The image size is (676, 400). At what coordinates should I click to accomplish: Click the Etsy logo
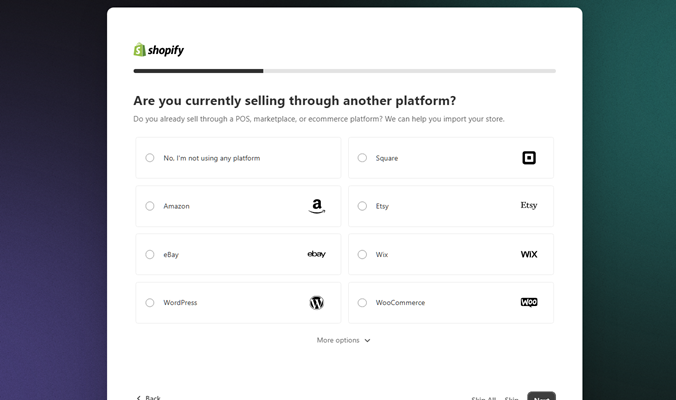pos(529,205)
